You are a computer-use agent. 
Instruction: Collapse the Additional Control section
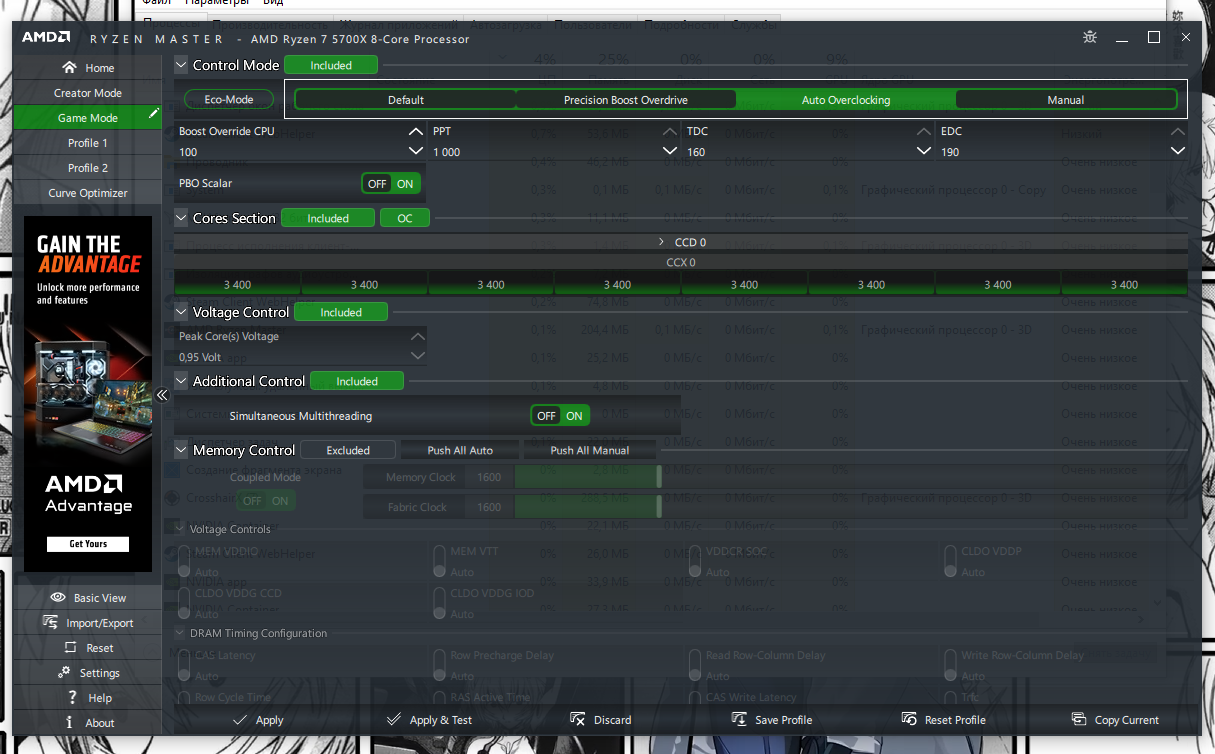pyautogui.click(x=181, y=381)
